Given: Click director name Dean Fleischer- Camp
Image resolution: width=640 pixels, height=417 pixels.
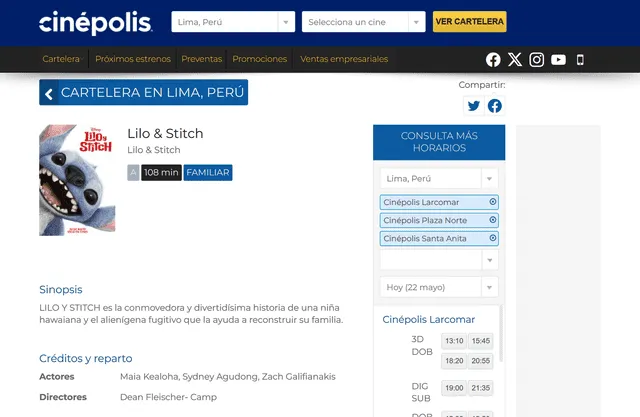Looking at the screenshot, I should [x=168, y=397].
